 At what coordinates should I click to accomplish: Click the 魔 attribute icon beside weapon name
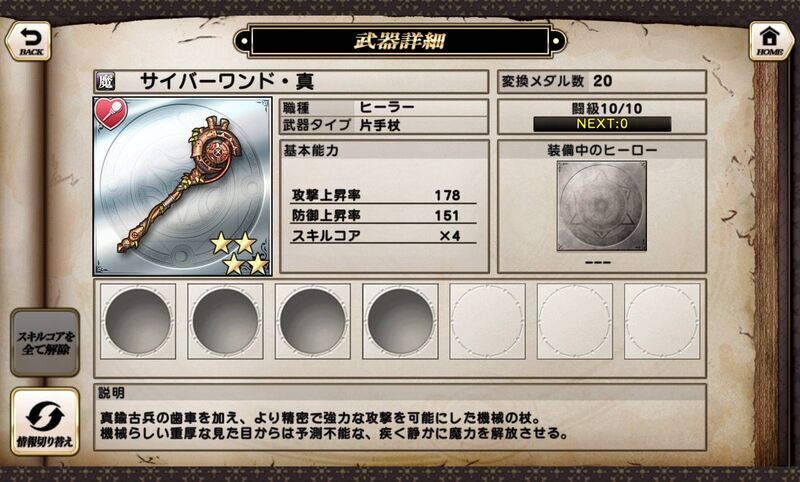[105, 81]
